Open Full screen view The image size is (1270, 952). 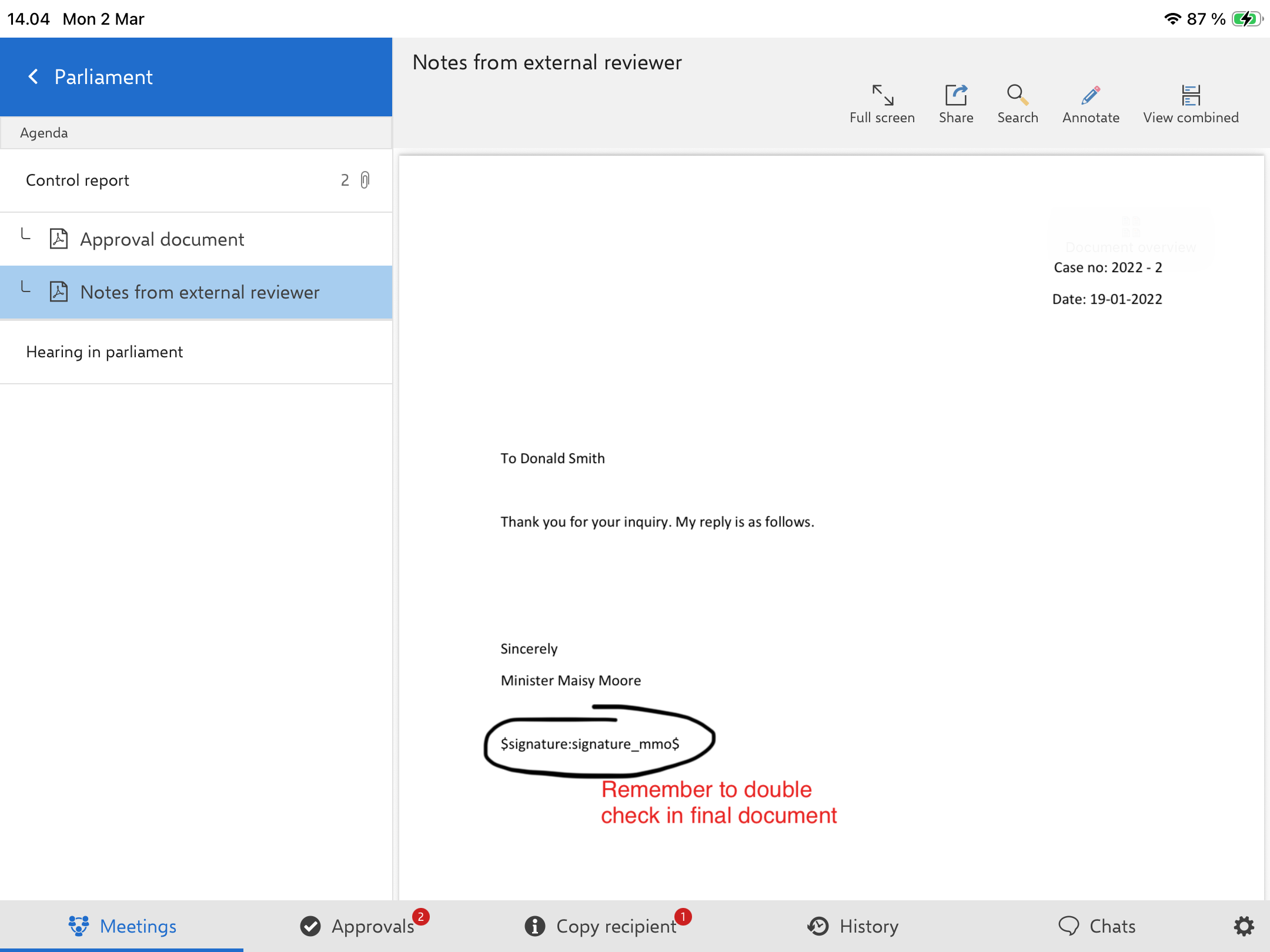tap(882, 104)
